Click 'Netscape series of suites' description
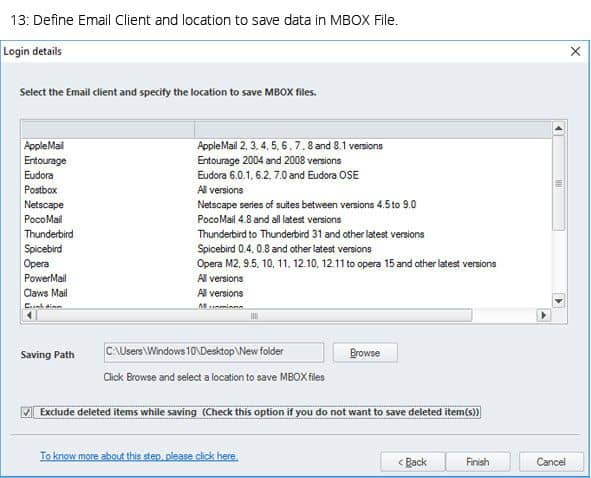591x478 pixels. tap(306, 205)
